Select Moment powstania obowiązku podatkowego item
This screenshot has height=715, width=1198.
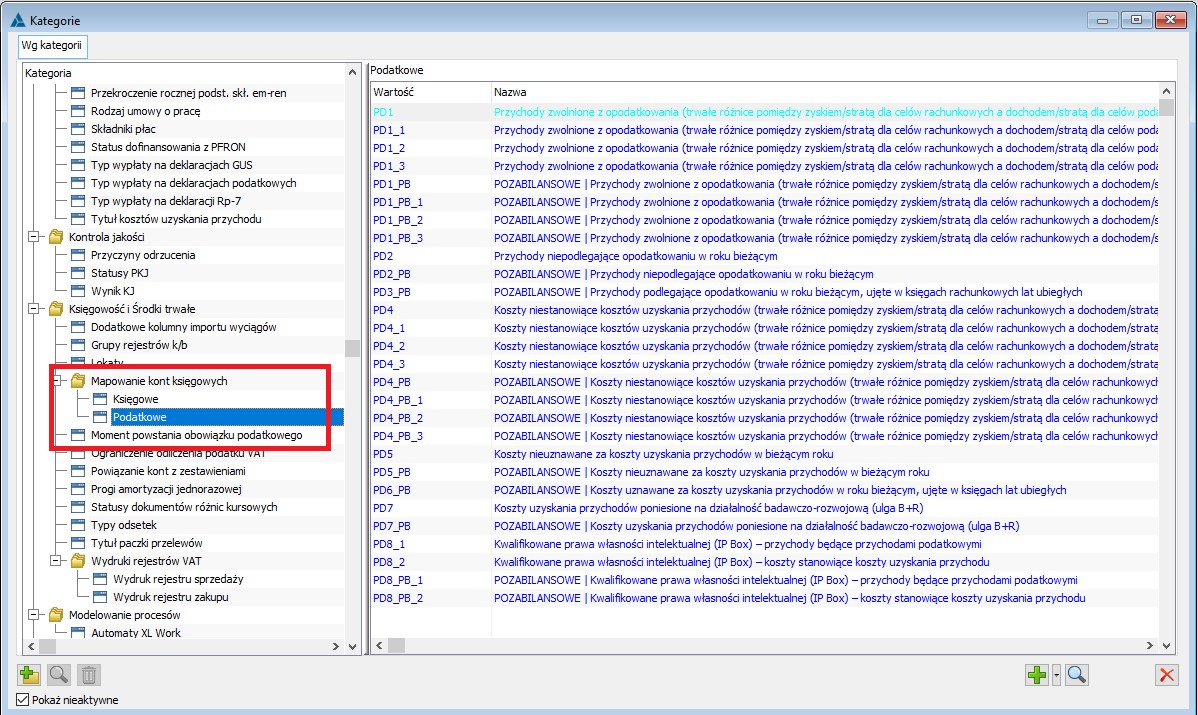pos(196,435)
